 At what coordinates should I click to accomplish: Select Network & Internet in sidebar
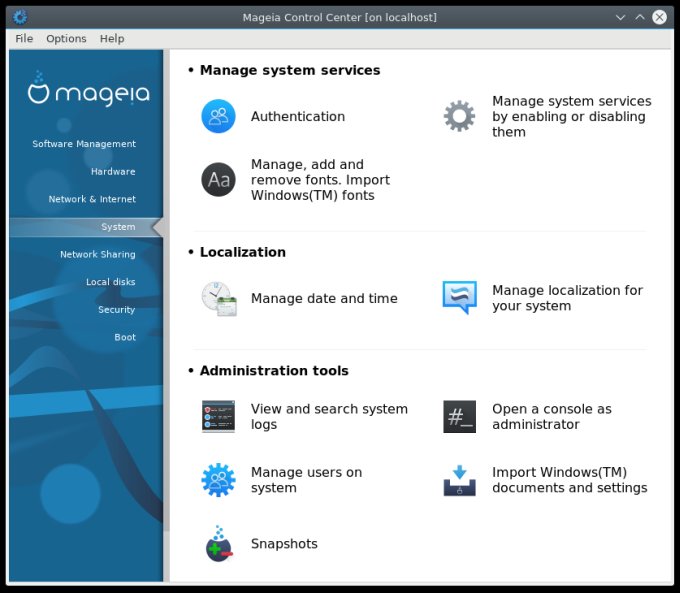point(92,199)
